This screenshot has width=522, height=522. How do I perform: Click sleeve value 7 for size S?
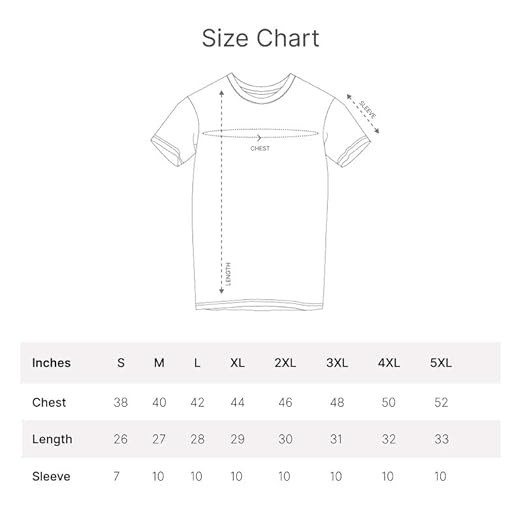tap(116, 476)
